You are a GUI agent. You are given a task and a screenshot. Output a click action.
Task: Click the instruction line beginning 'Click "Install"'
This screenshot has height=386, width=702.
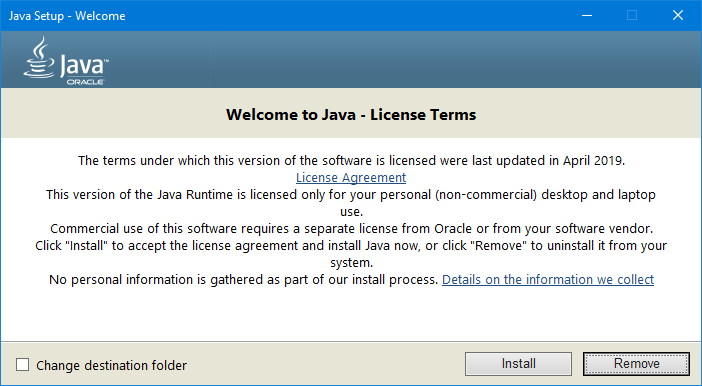(351, 254)
